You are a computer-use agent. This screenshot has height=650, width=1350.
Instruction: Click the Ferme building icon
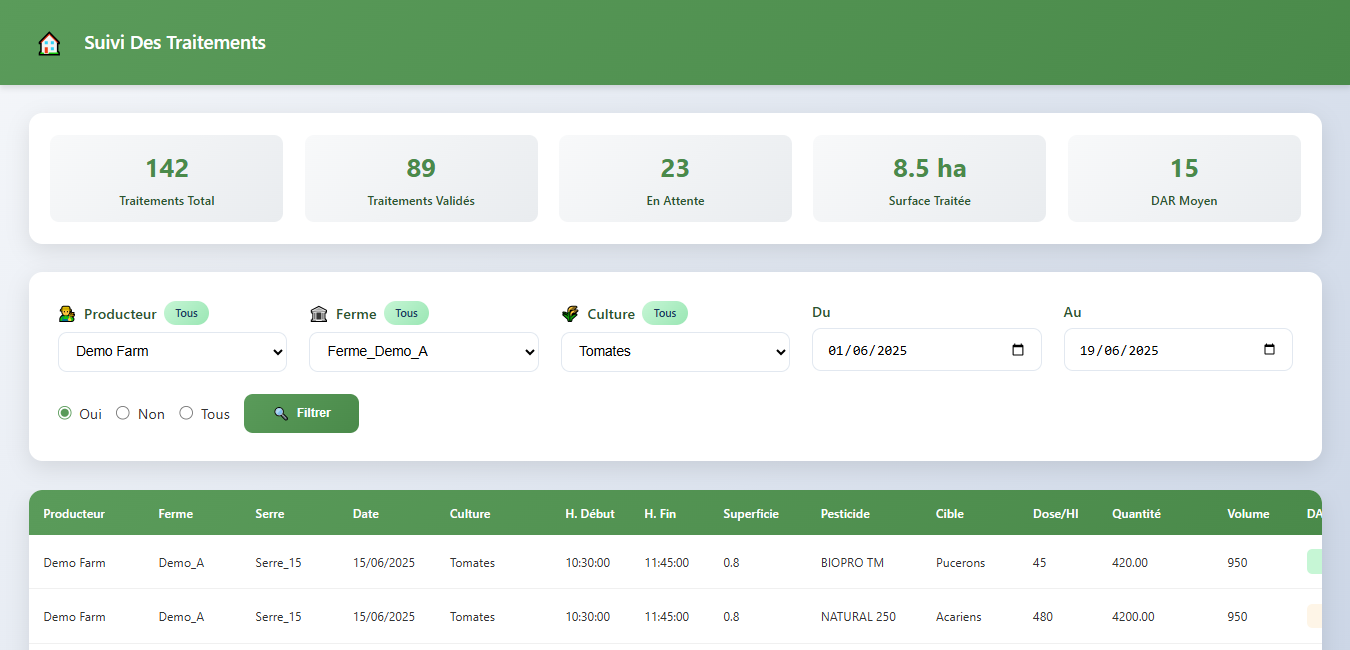pos(319,314)
